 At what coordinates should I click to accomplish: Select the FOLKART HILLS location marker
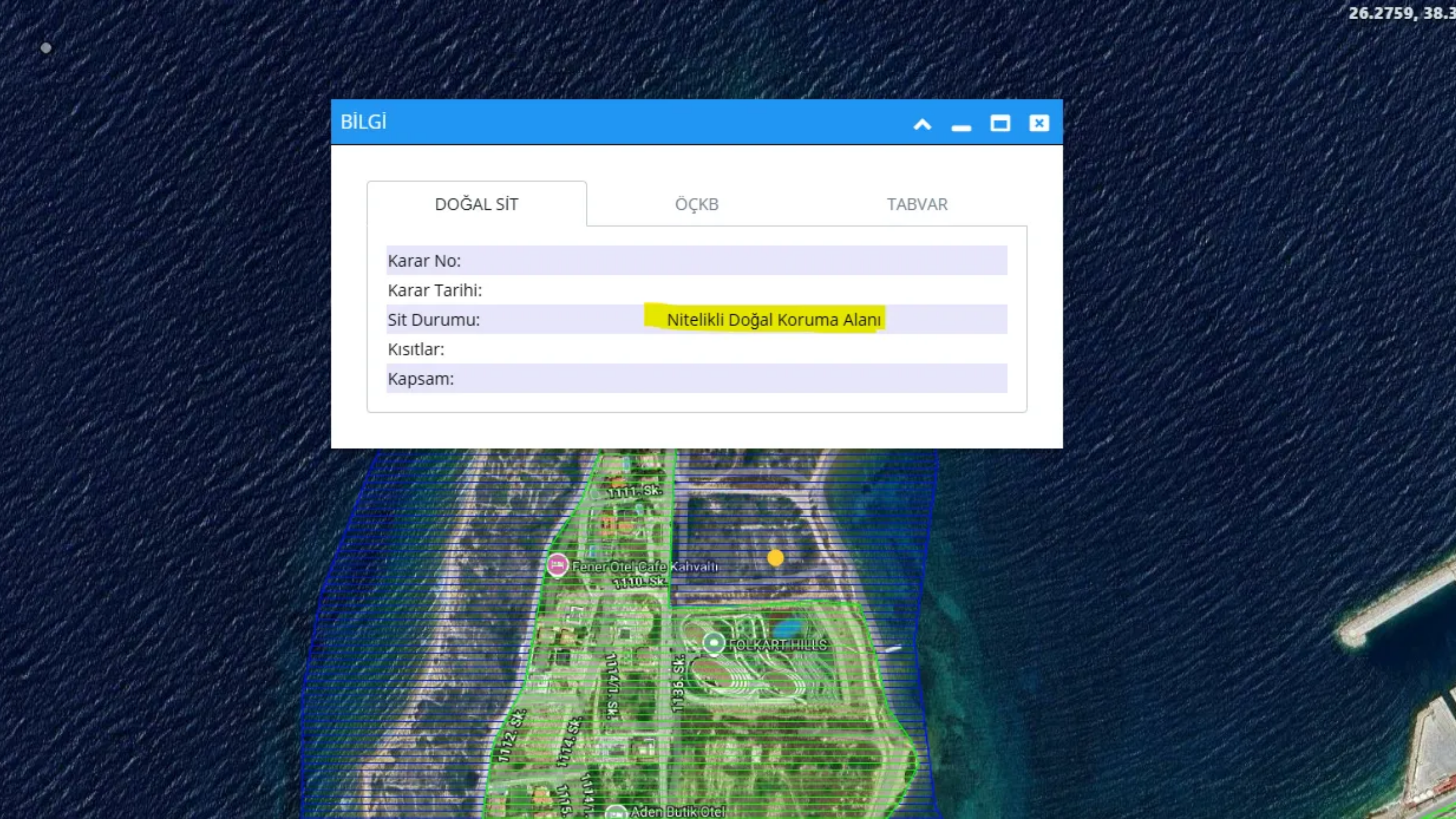713,642
